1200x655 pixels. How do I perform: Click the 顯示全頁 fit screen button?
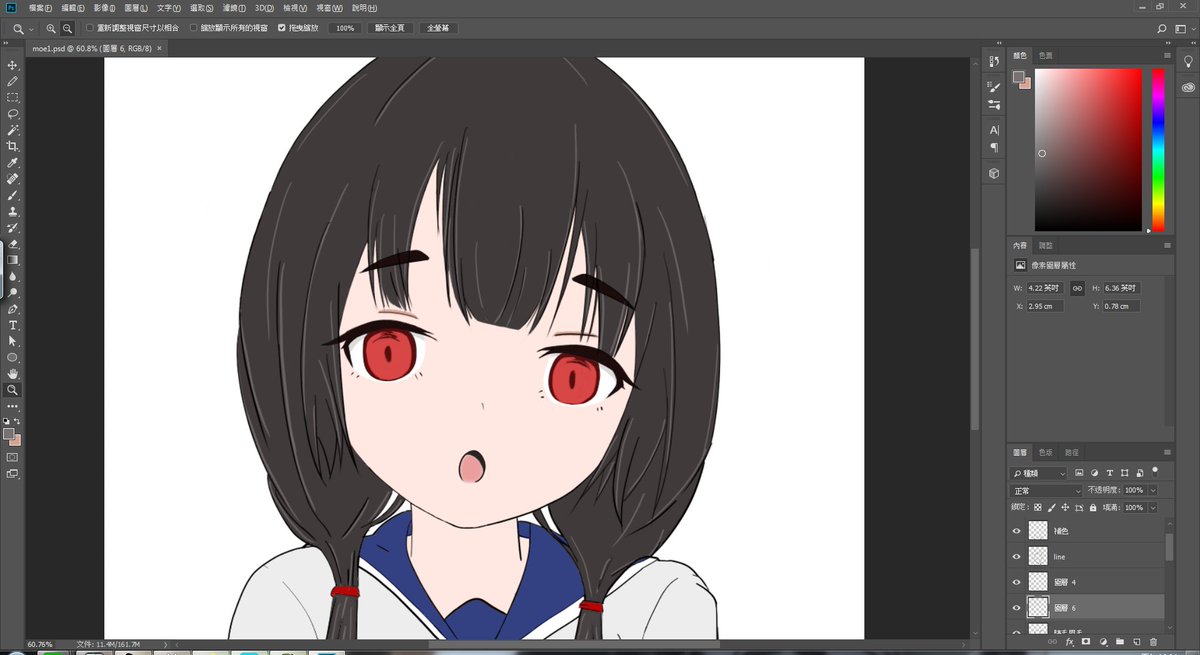(x=389, y=28)
